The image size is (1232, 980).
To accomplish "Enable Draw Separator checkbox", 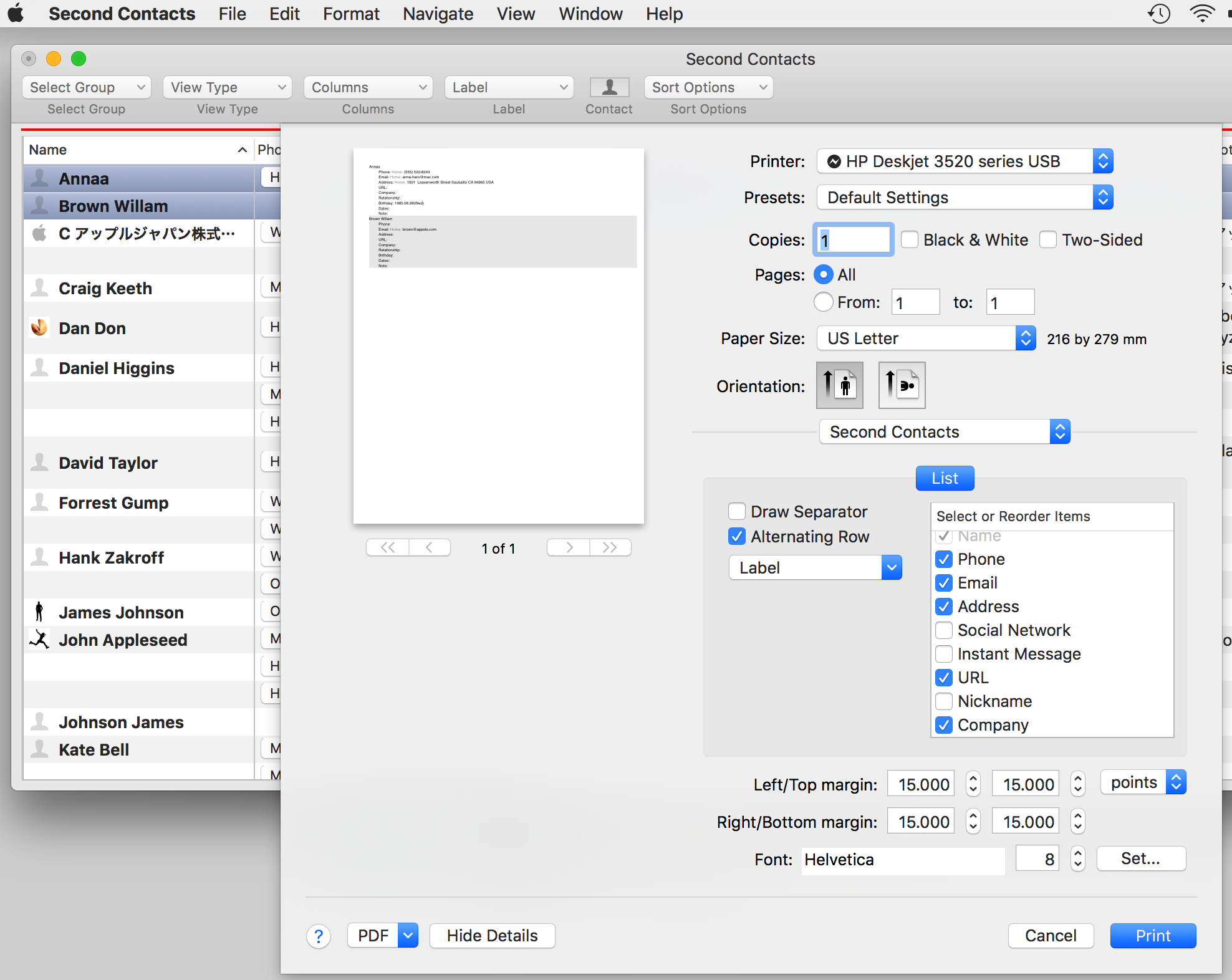I will tap(737, 511).
